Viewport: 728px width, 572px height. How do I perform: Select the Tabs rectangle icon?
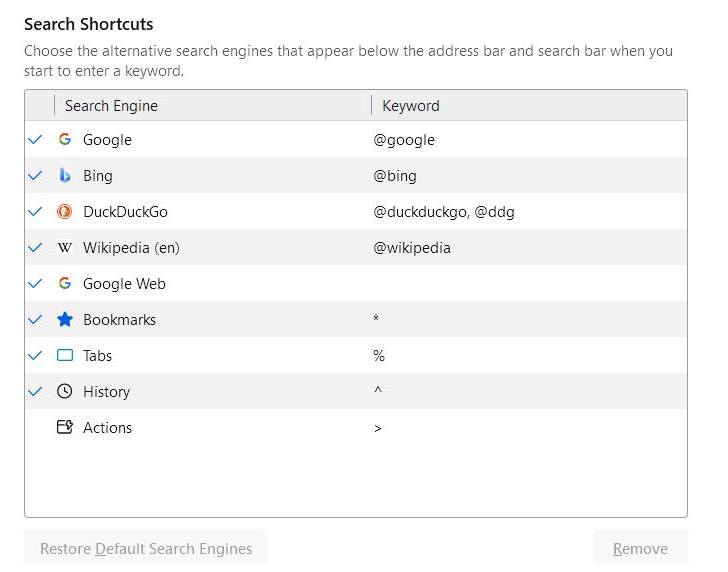pos(65,356)
